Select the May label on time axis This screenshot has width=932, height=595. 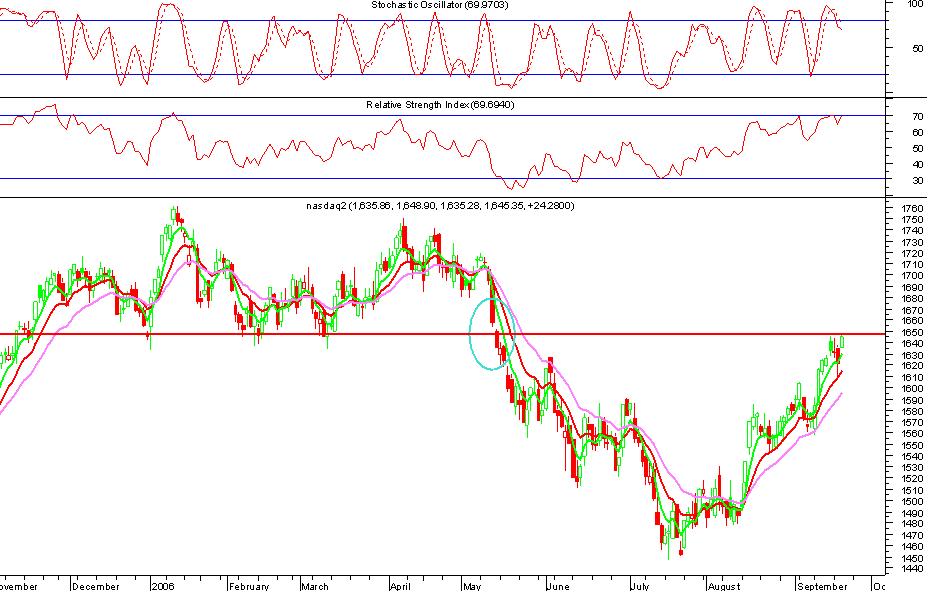[472, 587]
